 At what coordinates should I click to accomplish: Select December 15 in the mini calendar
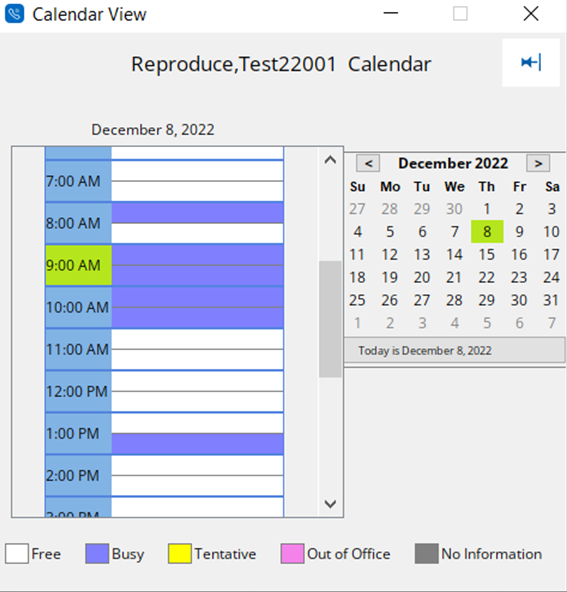pyautogui.click(x=487, y=254)
